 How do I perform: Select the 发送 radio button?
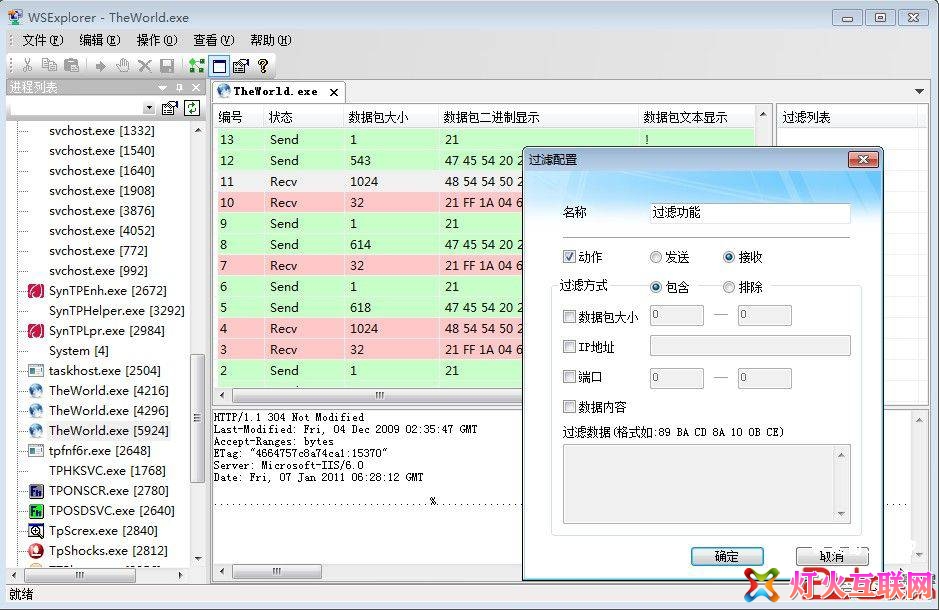click(656, 257)
